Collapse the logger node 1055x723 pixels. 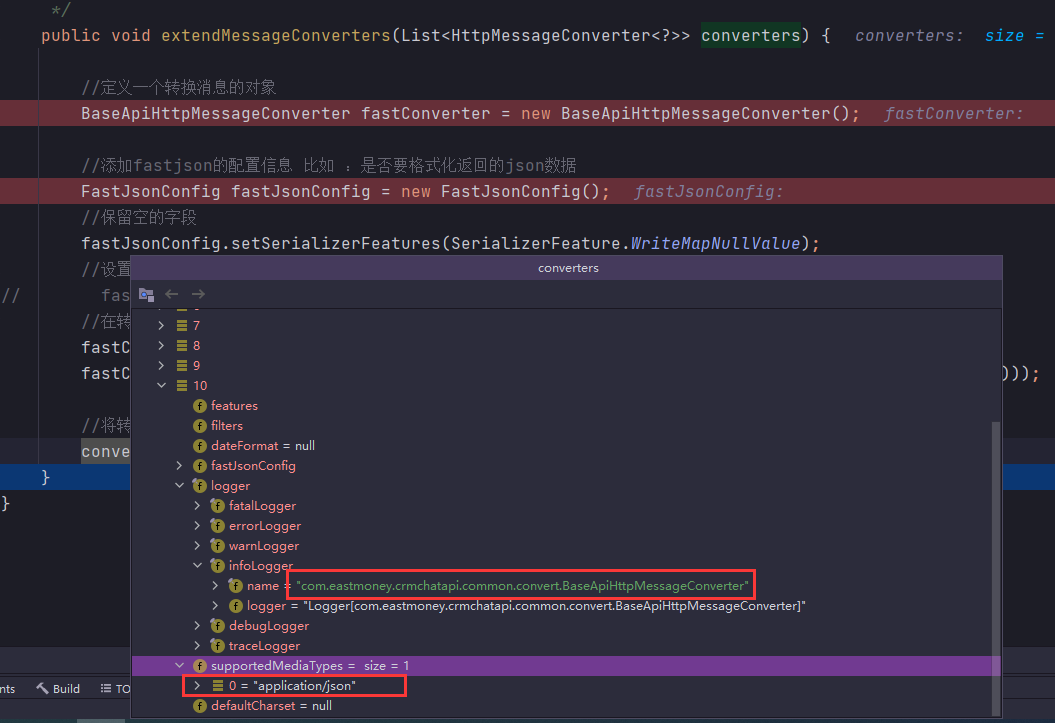click(180, 485)
